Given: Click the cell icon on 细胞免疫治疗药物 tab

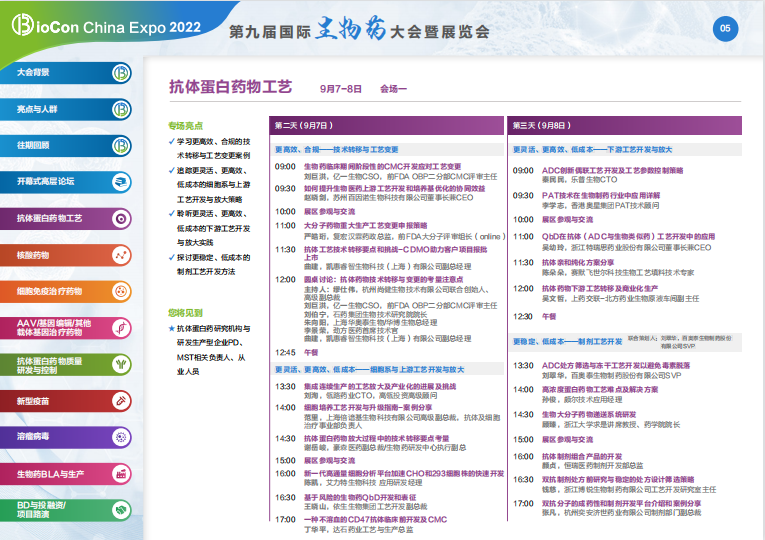Looking at the screenshot, I should 121,291.
